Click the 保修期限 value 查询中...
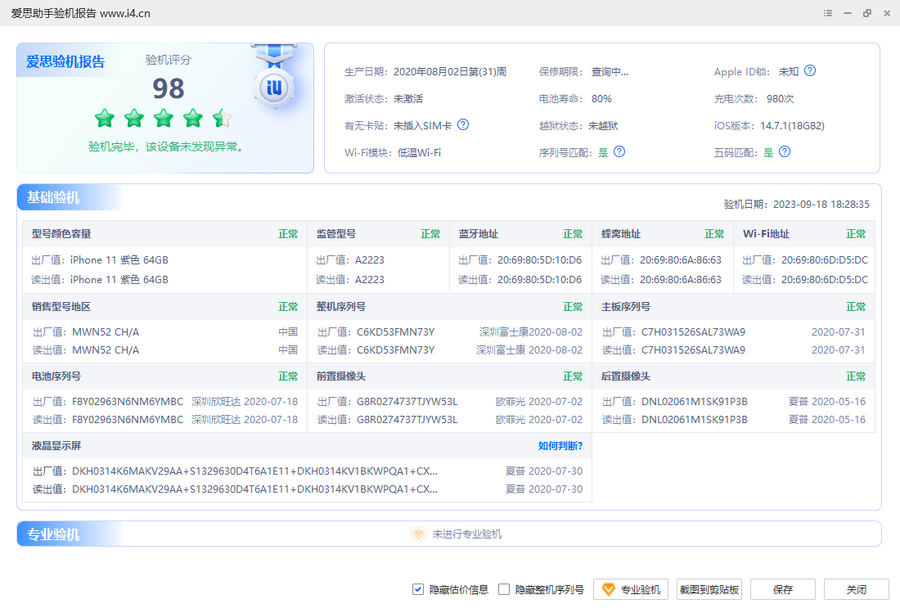This screenshot has width=900, height=613. tap(610, 72)
